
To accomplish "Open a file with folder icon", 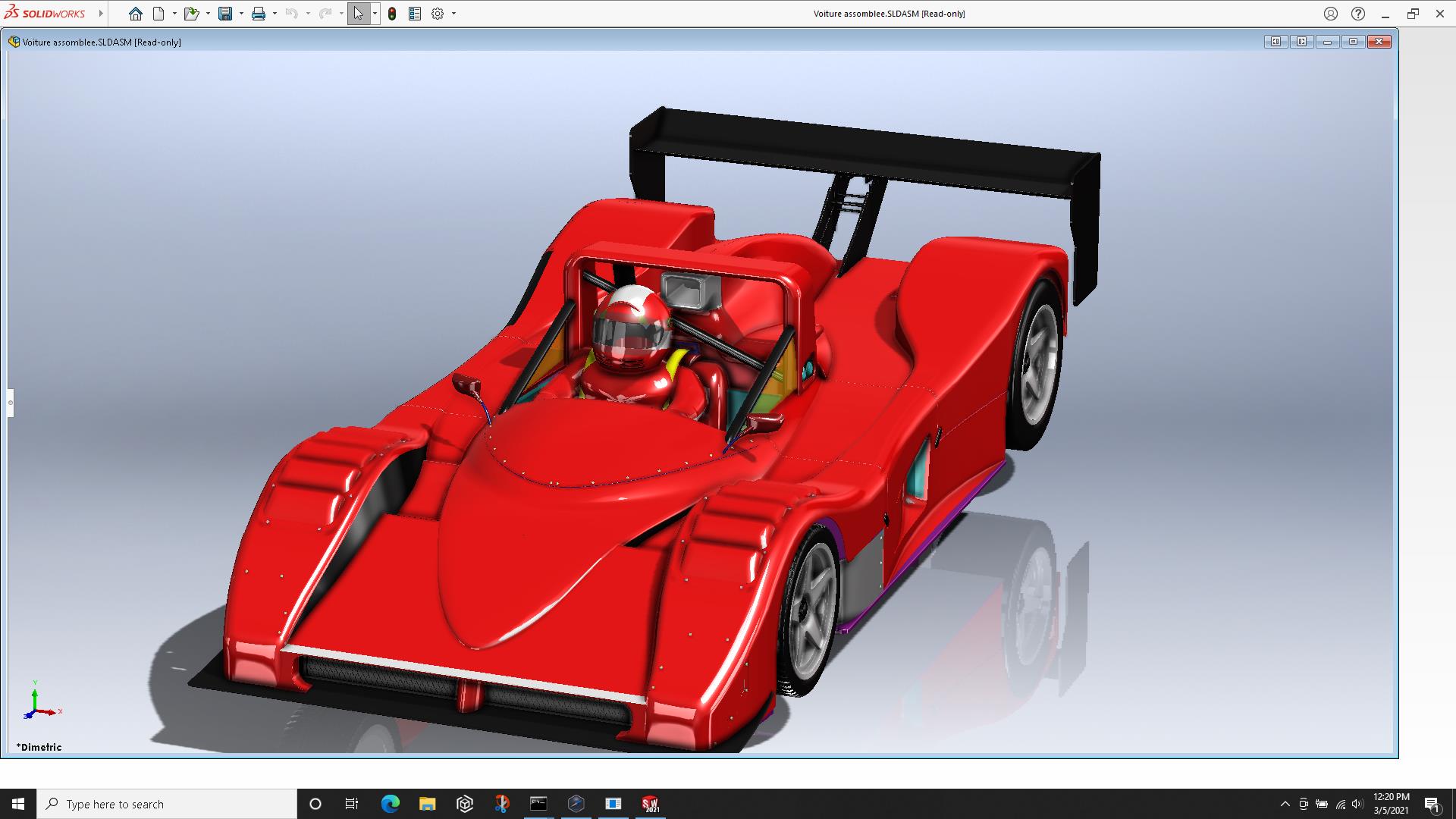I will click(191, 14).
